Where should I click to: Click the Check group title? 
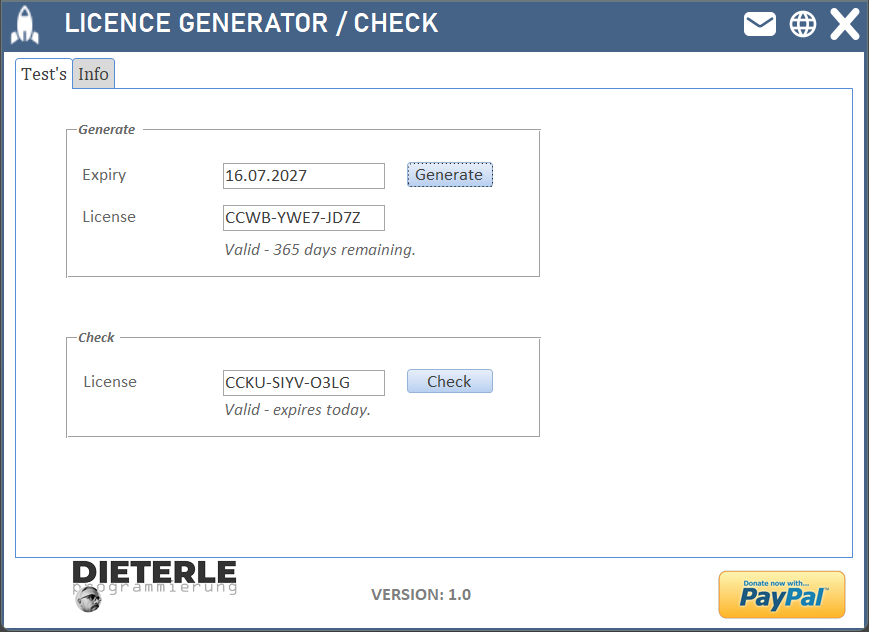pos(96,338)
